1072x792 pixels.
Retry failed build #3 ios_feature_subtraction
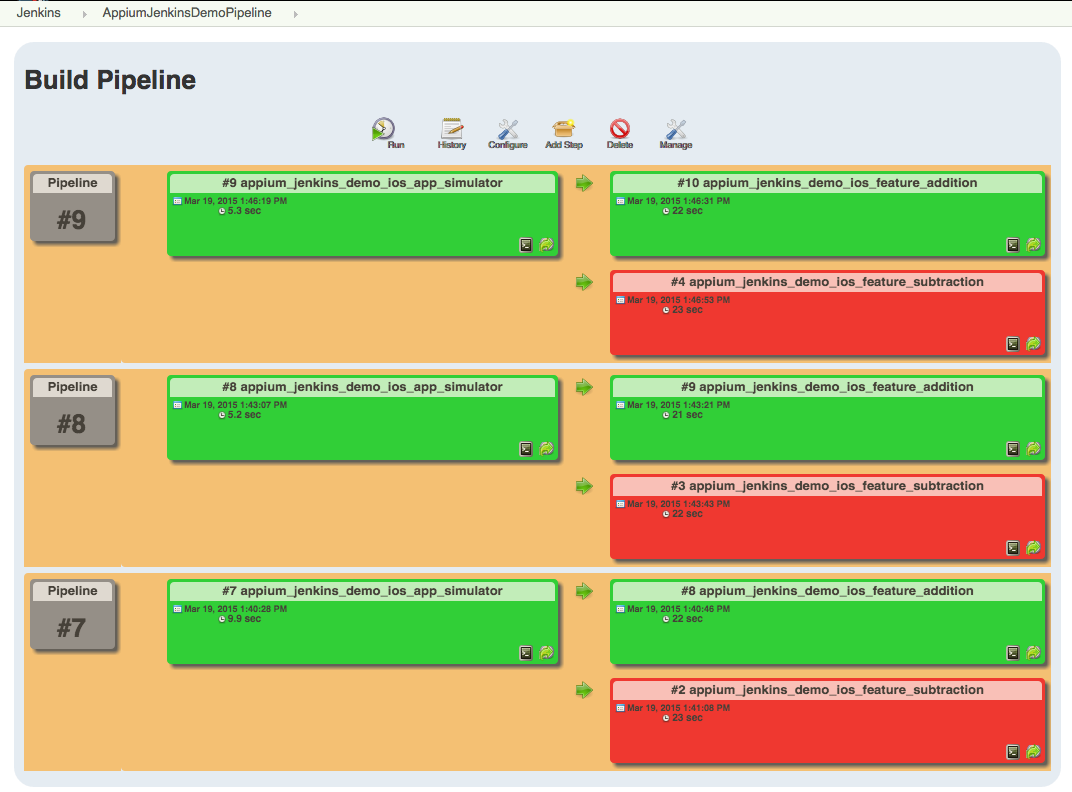click(x=1034, y=548)
